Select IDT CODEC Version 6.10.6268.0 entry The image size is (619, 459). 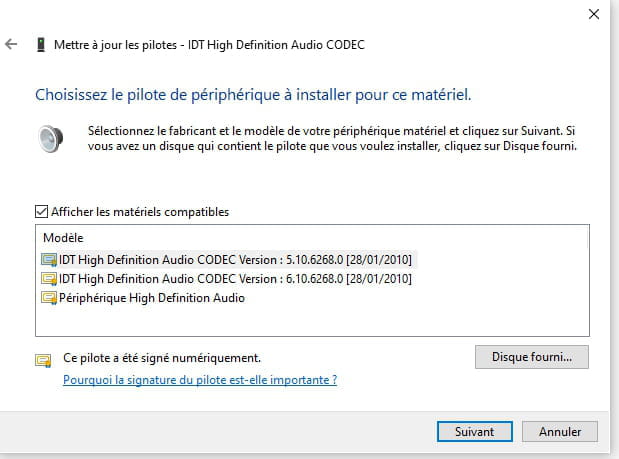[x=235, y=279]
